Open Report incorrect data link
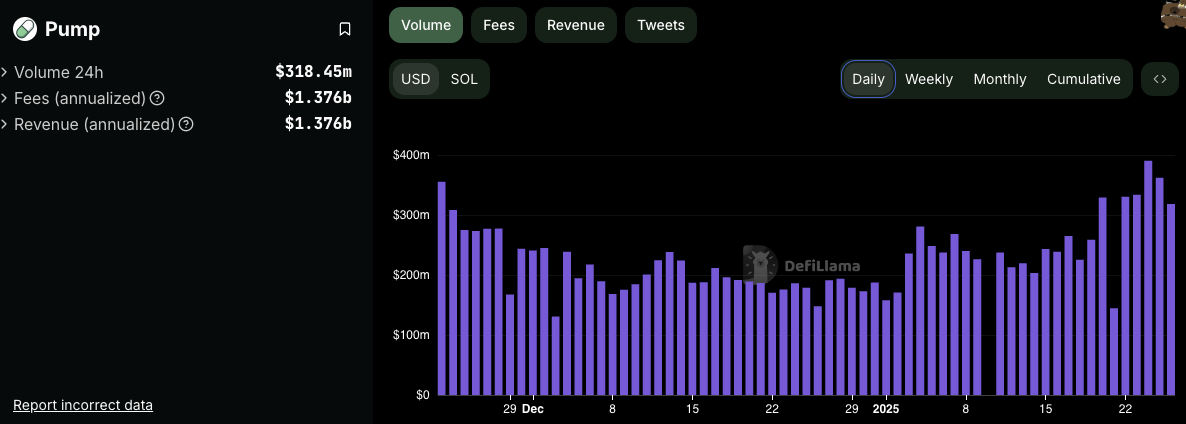The height and width of the screenshot is (424, 1186). pyautogui.click(x=83, y=405)
